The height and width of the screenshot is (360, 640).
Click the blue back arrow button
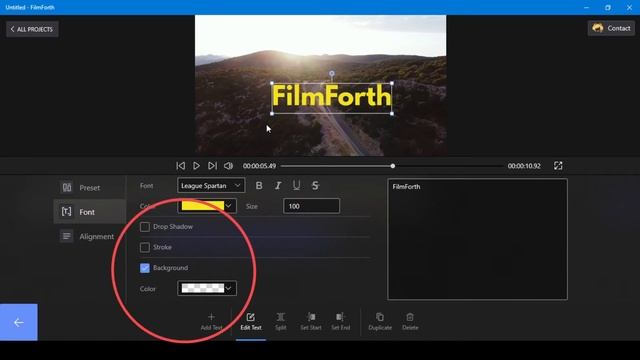click(x=19, y=322)
